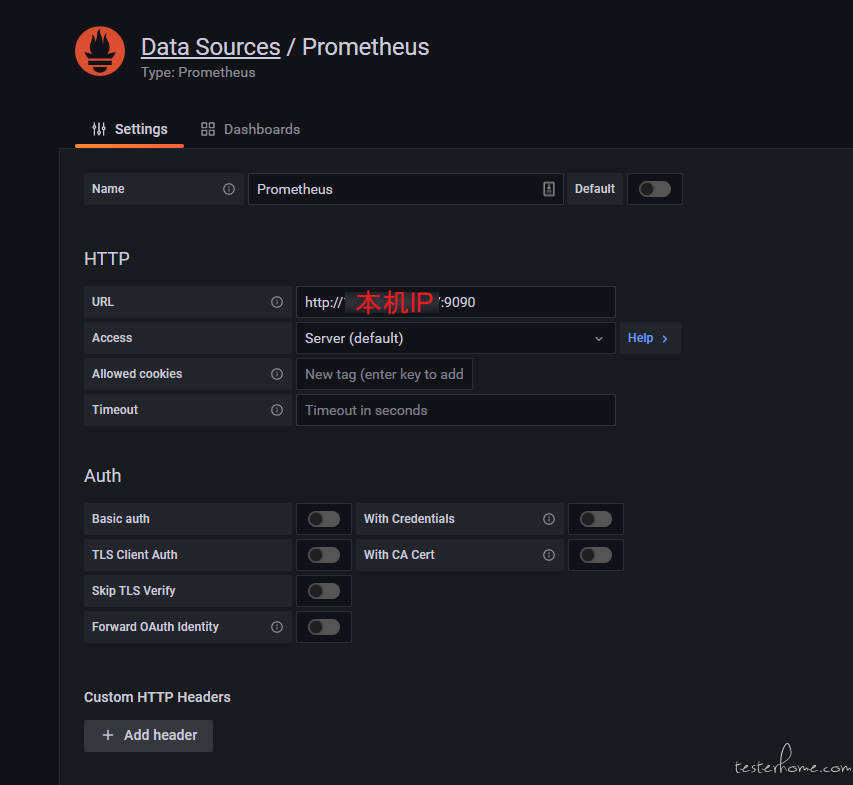Show the With Credentials info tooltip

(549, 519)
